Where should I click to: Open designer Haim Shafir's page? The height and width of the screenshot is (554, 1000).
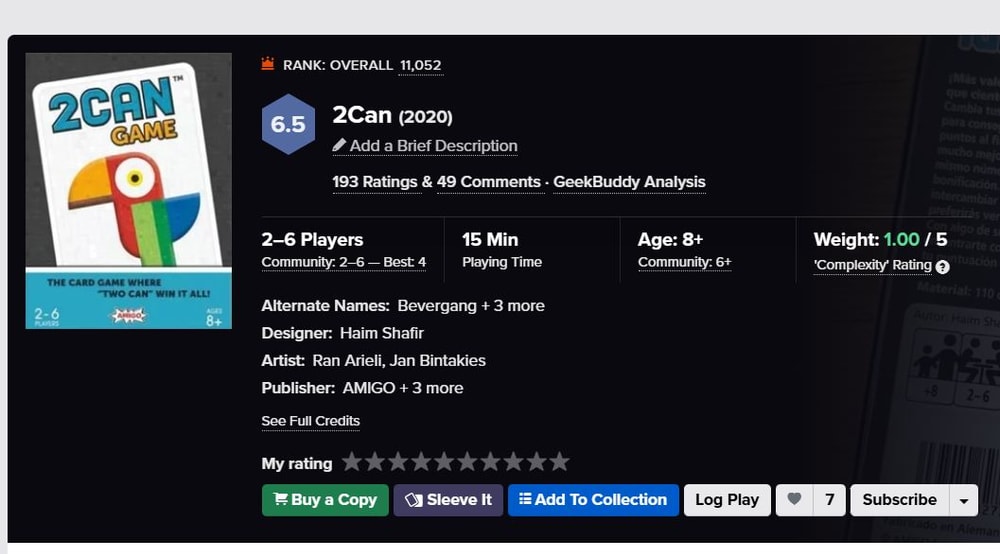pos(381,333)
